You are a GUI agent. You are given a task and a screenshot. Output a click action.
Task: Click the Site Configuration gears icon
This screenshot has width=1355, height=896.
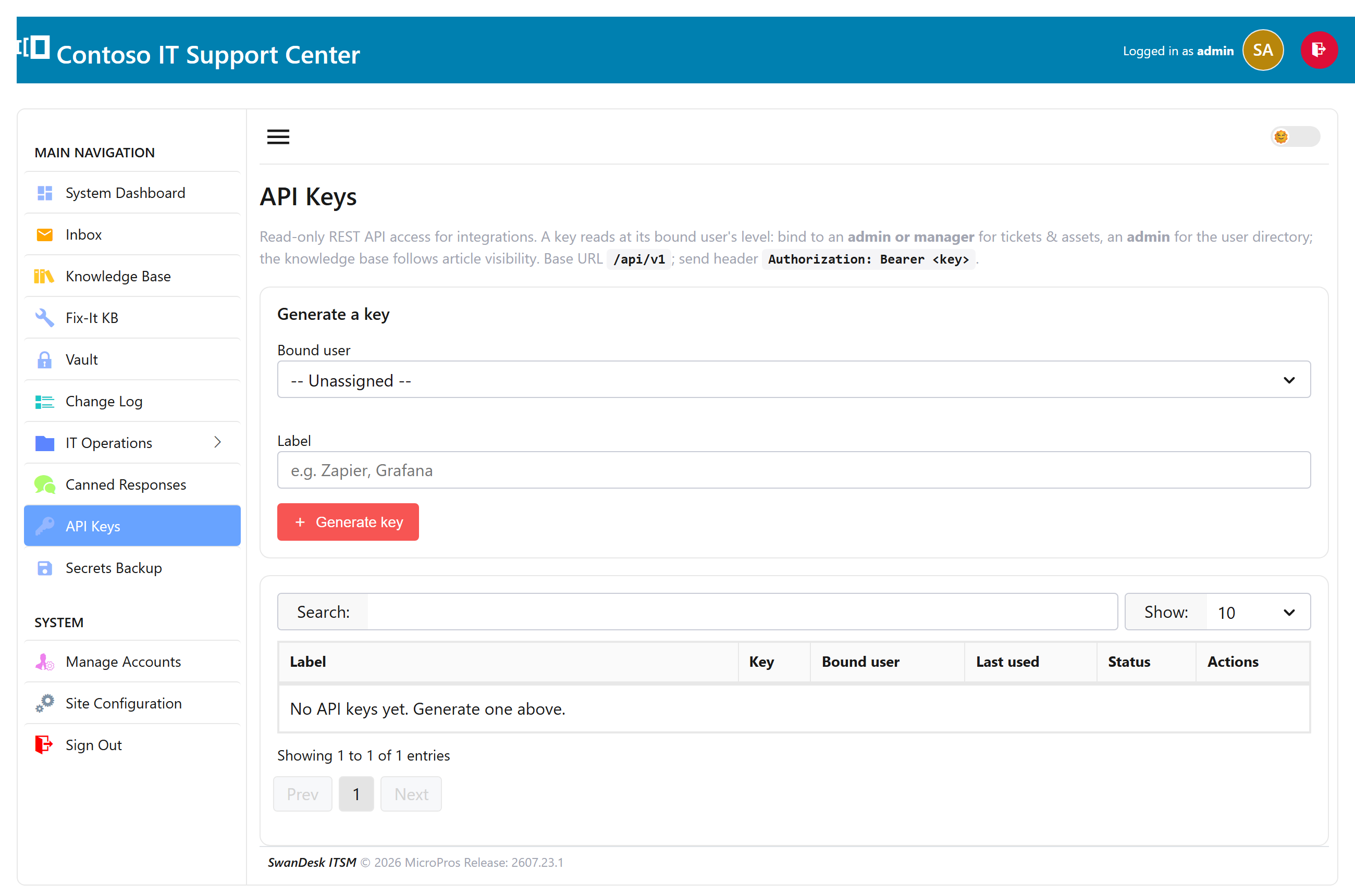coord(45,703)
